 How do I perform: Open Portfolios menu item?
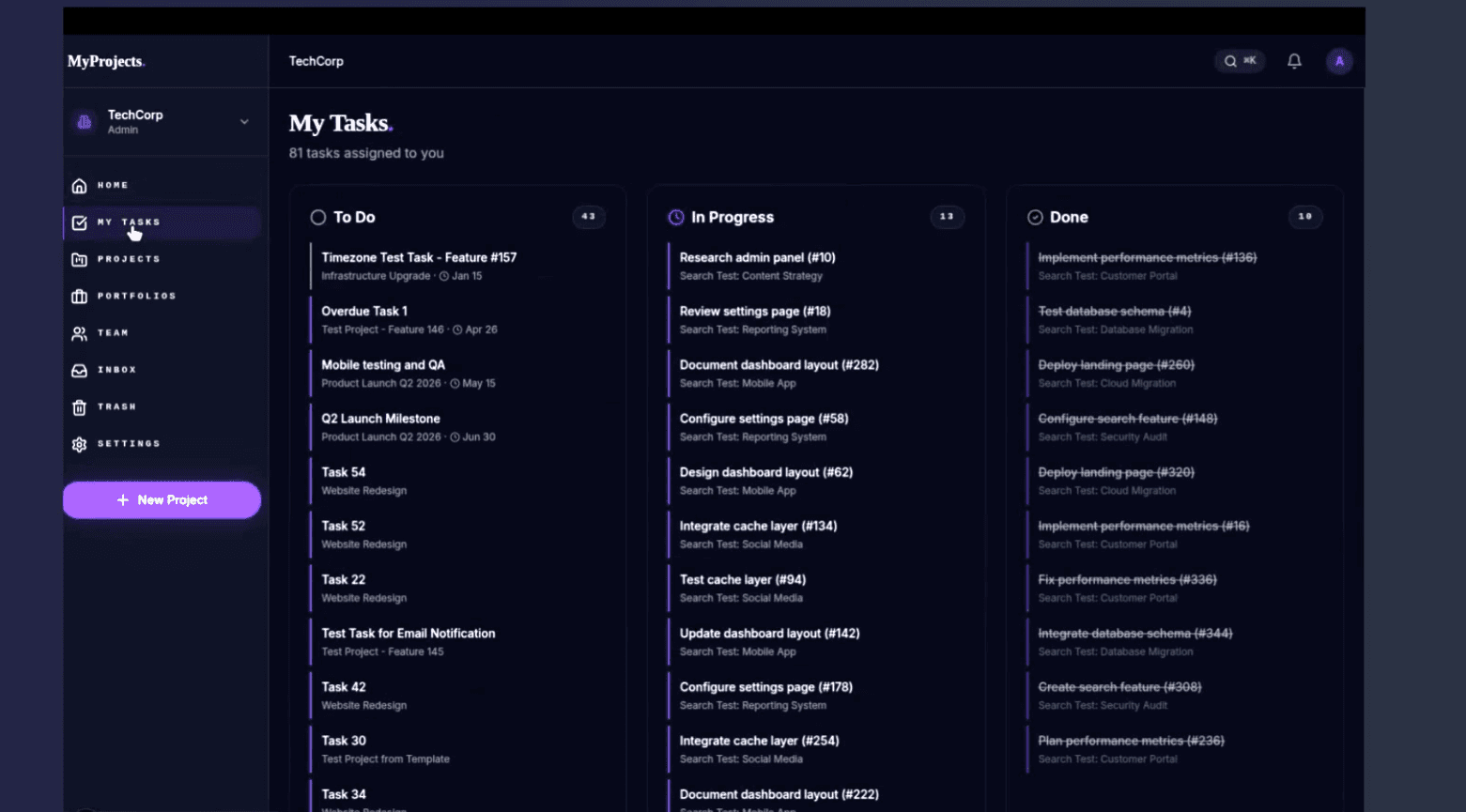coord(162,297)
